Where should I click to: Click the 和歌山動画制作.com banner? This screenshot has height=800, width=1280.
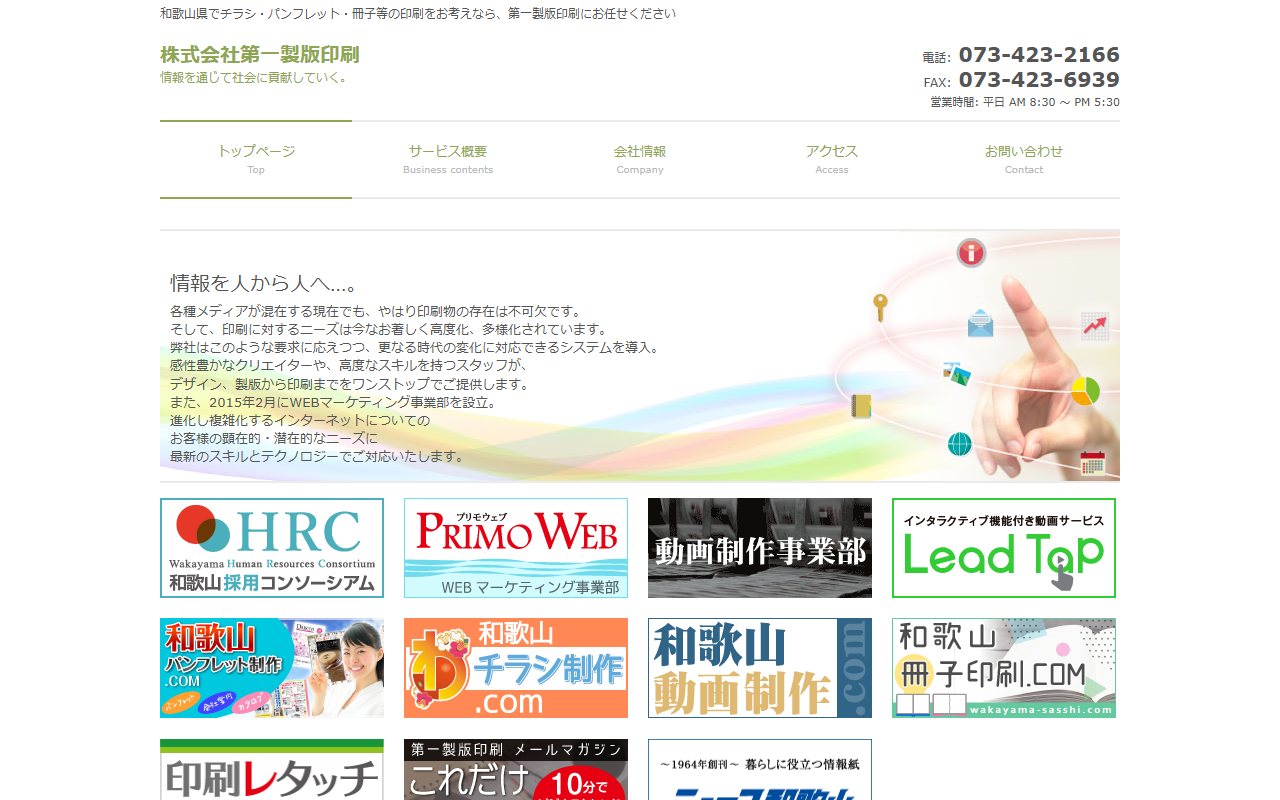tap(760, 668)
